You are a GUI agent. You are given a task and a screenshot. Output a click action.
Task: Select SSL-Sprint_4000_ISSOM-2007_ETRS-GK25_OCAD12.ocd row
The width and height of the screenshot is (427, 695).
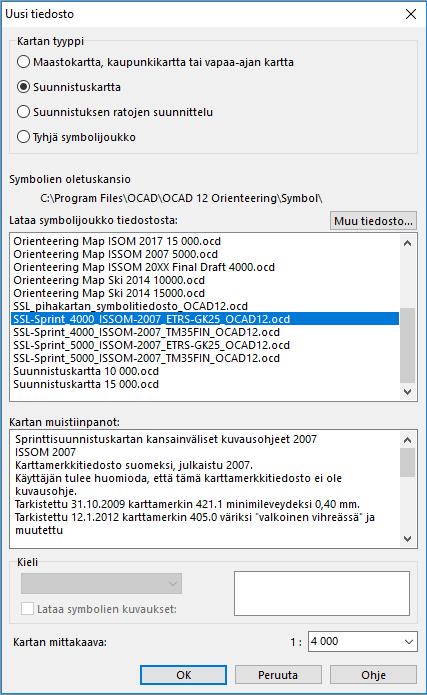click(x=205, y=319)
